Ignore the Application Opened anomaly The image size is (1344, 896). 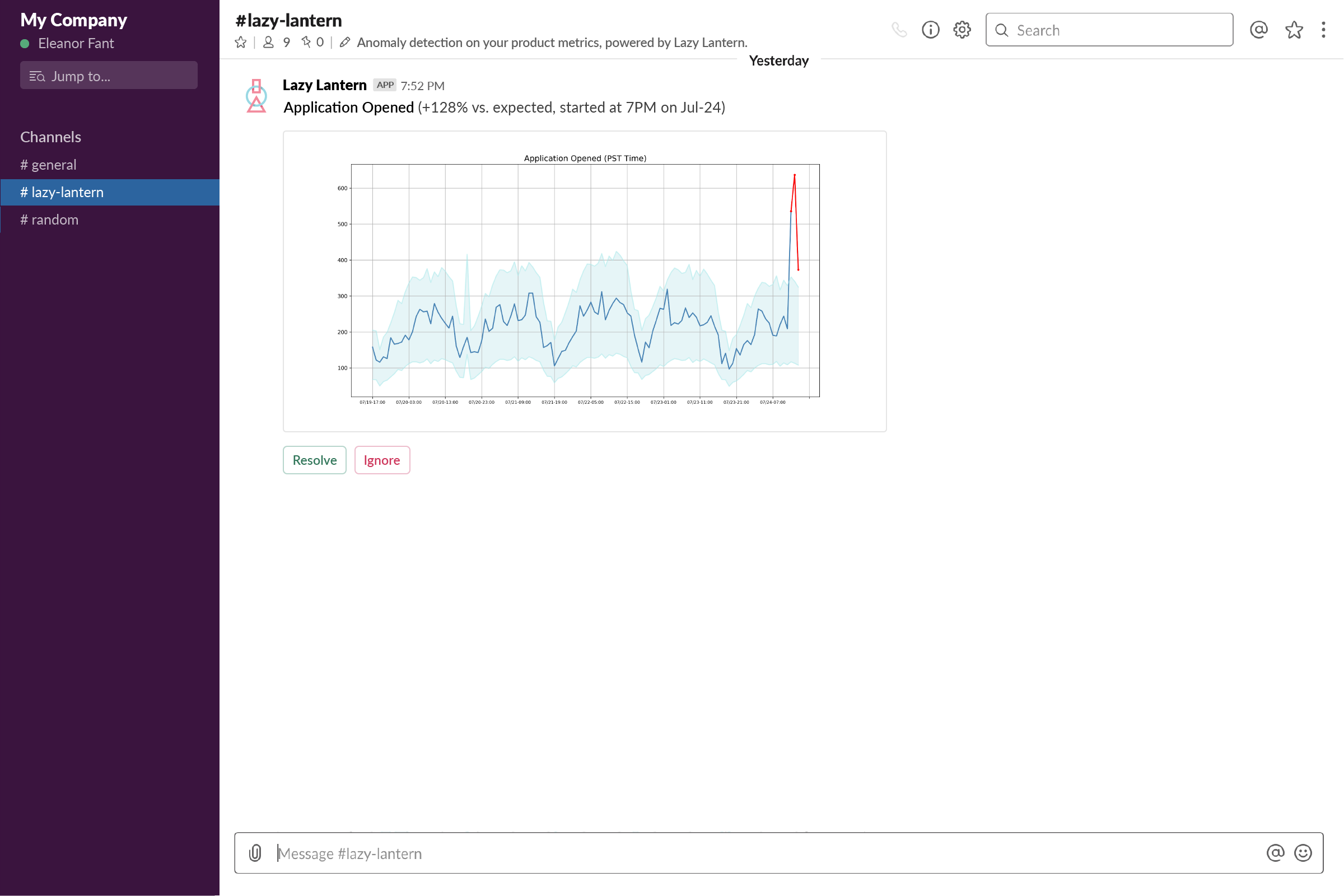(382, 460)
